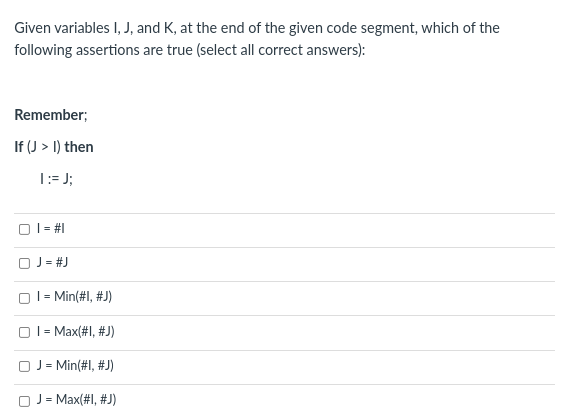Select the "I = Min(#I, #J)" checkbox
The image size is (566, 413).
click(24, 298)
